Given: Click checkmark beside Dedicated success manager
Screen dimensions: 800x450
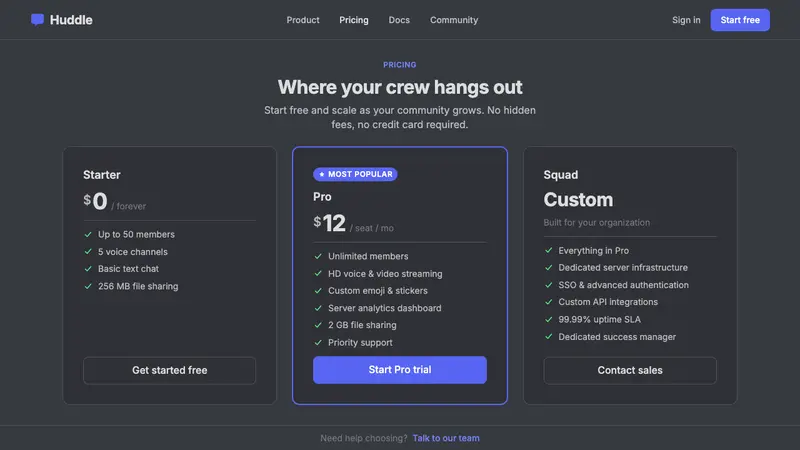Looking at the screenshot, I should click(x=548, y=337).
